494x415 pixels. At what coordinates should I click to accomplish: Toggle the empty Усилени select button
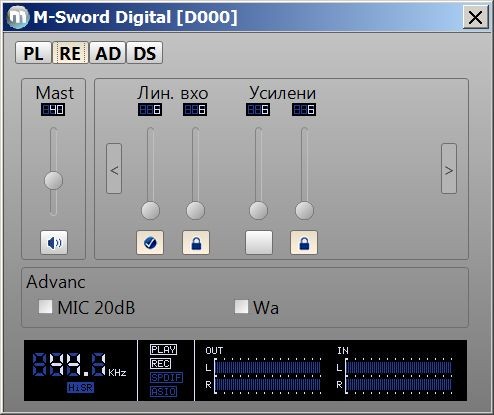(x=259, y=243)
